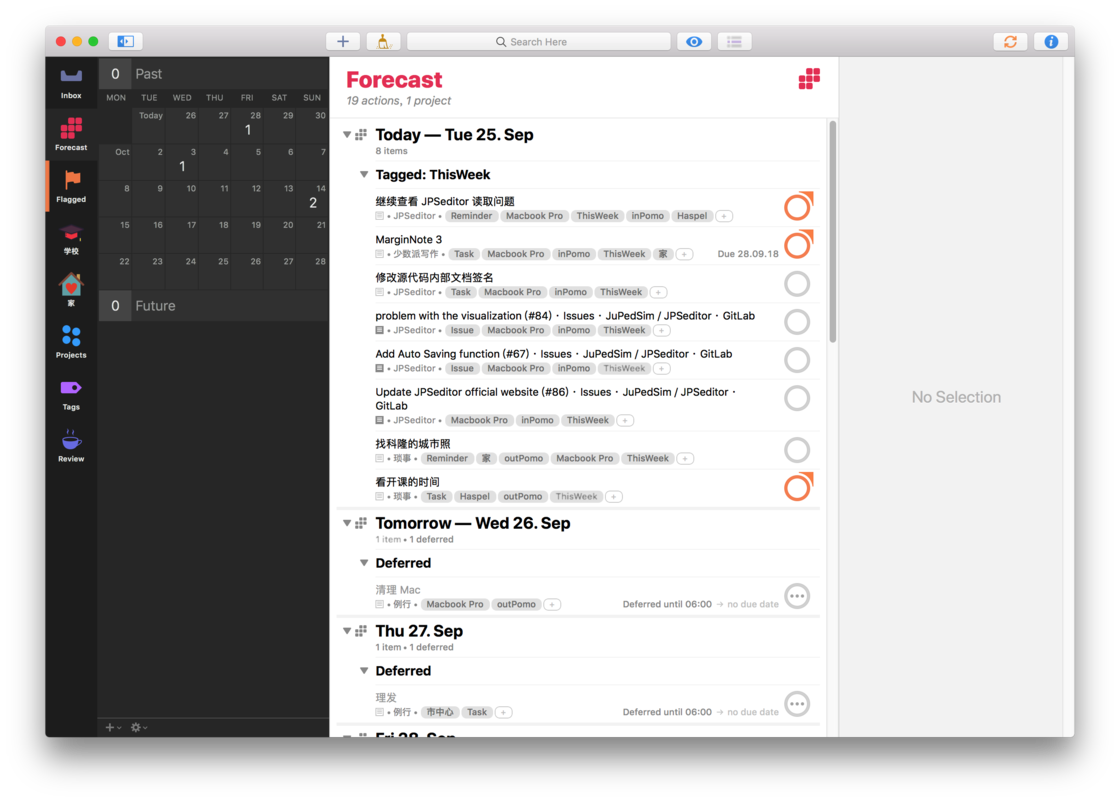Open the Projects perspective

[71, 341]
